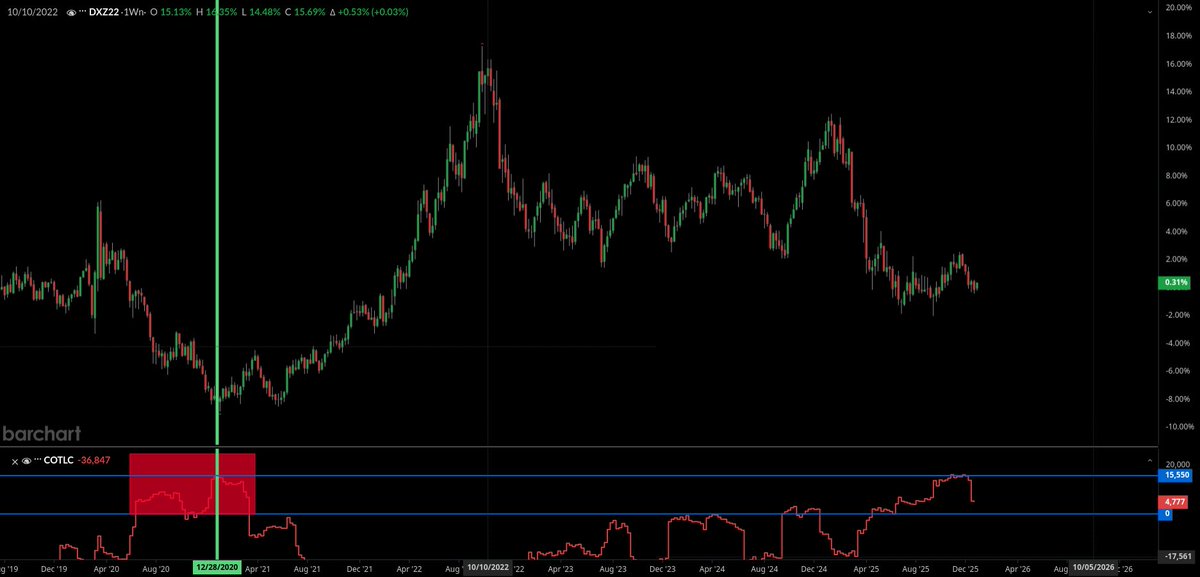The height and width of the screenshot is (577, 1200).
Task: Click the DXZ22 symbol label
Action: (105, 11)
